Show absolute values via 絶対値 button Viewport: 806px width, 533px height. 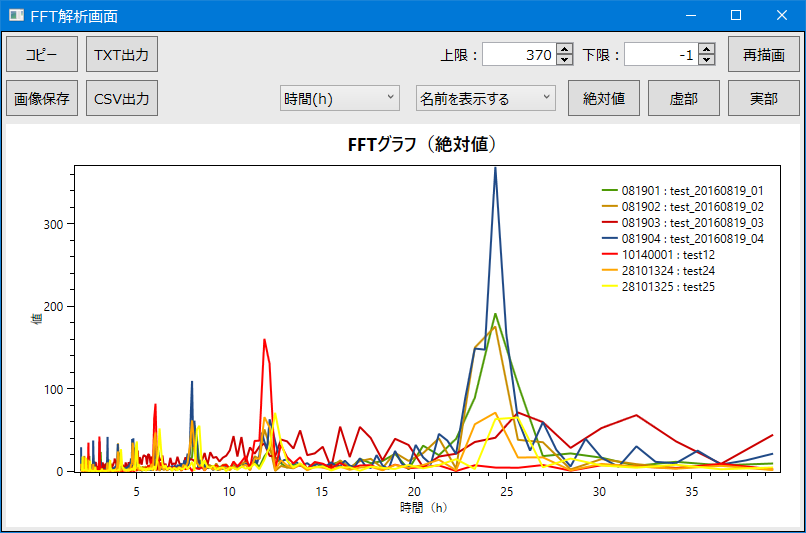(603, 98)
